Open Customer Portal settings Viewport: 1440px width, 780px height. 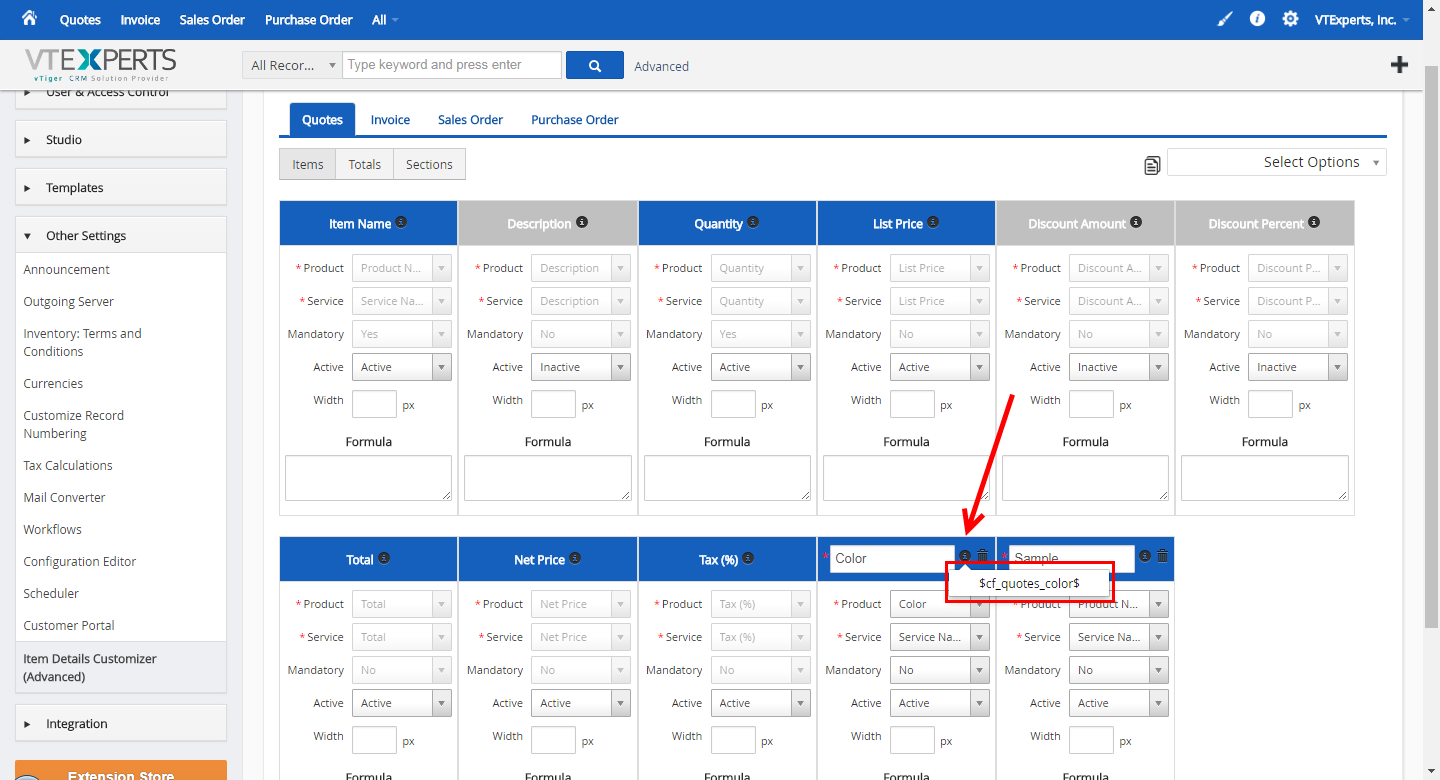[69, 625]
